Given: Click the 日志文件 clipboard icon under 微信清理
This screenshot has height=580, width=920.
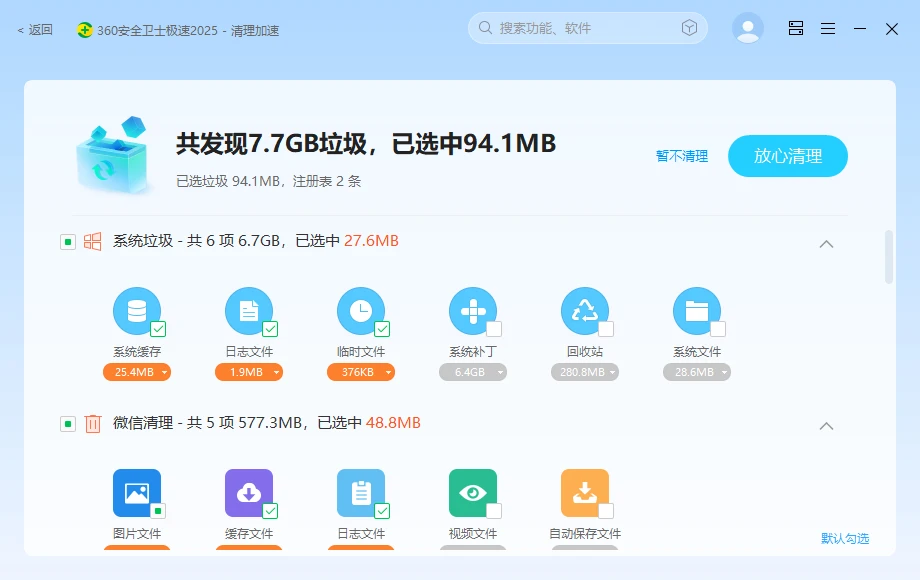Looking at the screenshot, I should click(361, 493).
